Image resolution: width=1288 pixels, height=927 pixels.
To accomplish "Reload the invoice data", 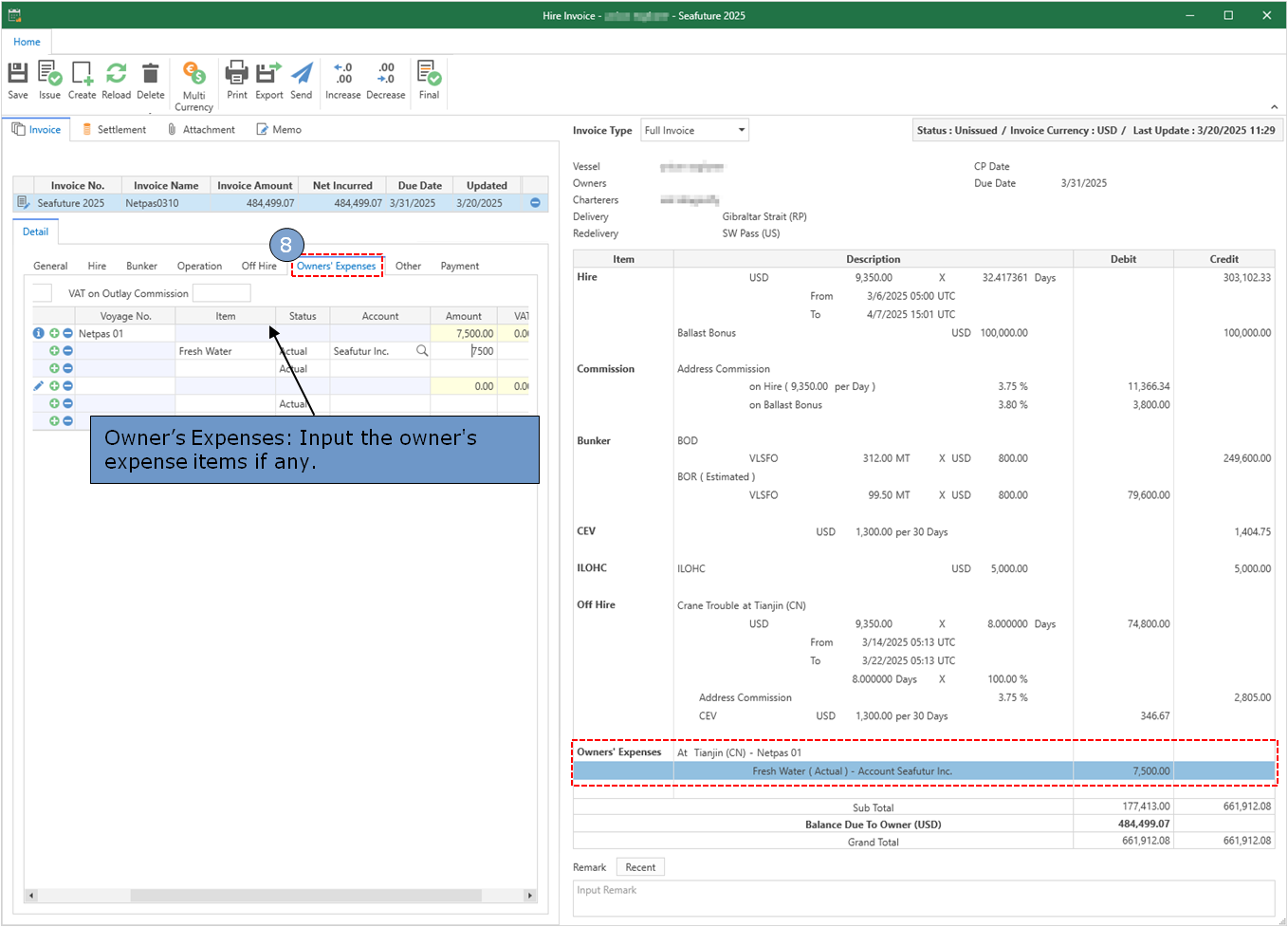I will (116, 80).
